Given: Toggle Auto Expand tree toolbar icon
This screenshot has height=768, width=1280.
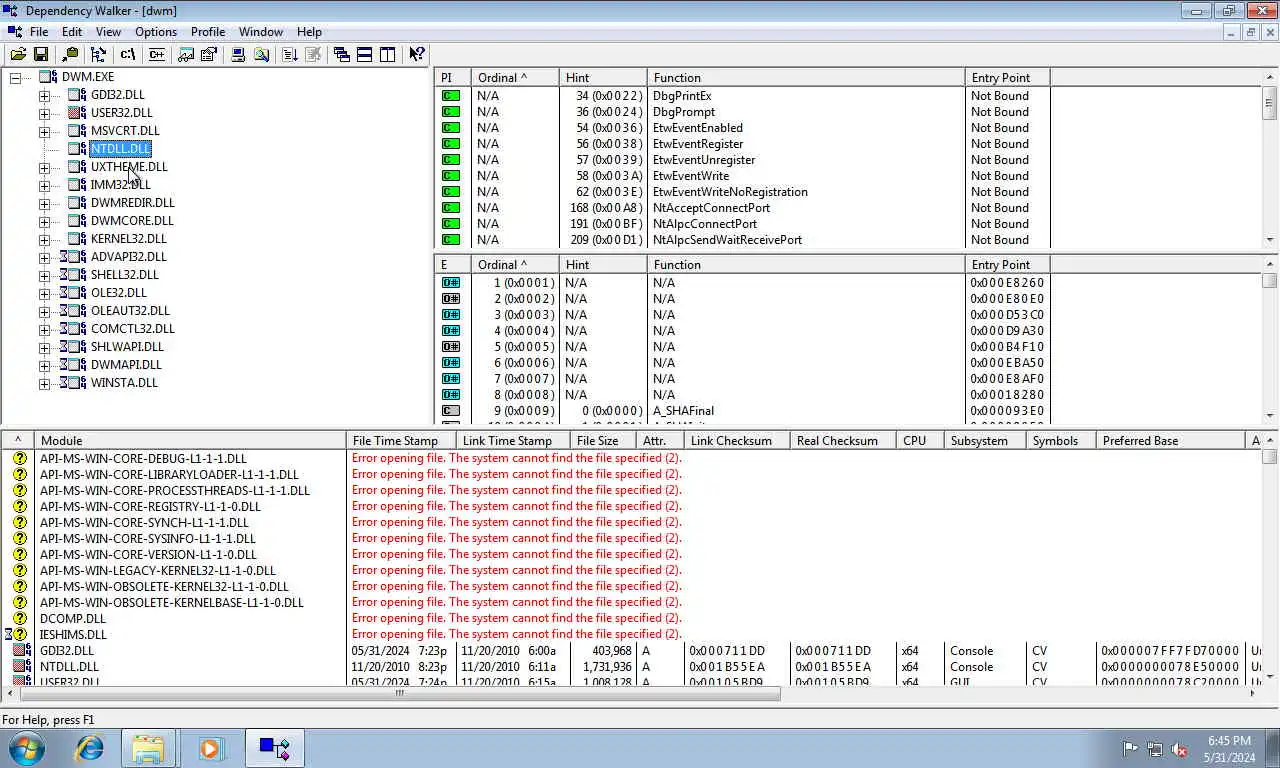Looking at the screenshot, I should [x=98, y=55].
